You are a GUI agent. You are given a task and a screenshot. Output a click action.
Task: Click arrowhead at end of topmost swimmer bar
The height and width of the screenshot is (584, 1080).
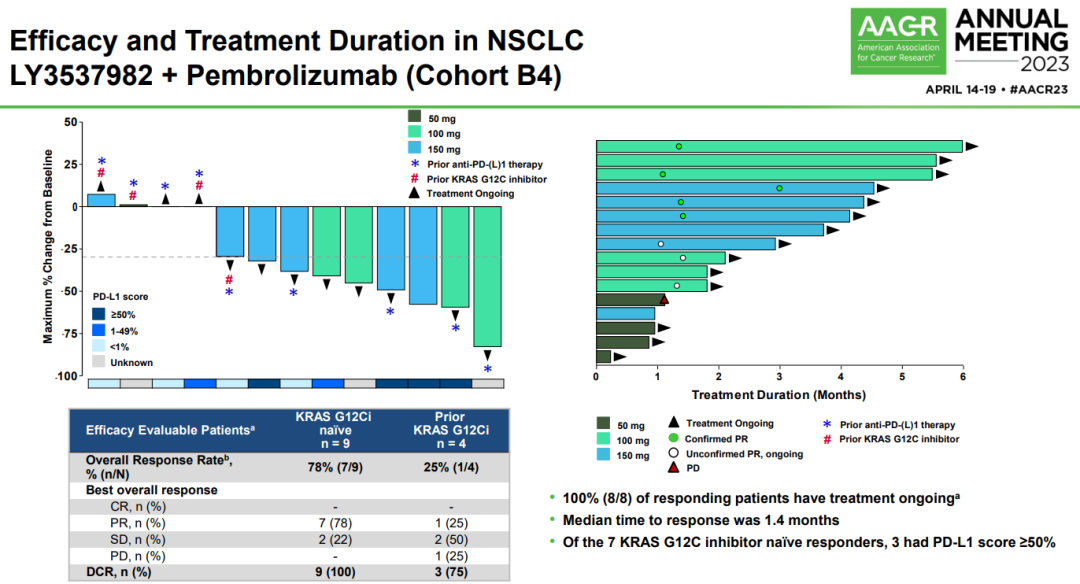tap(971, 147)
